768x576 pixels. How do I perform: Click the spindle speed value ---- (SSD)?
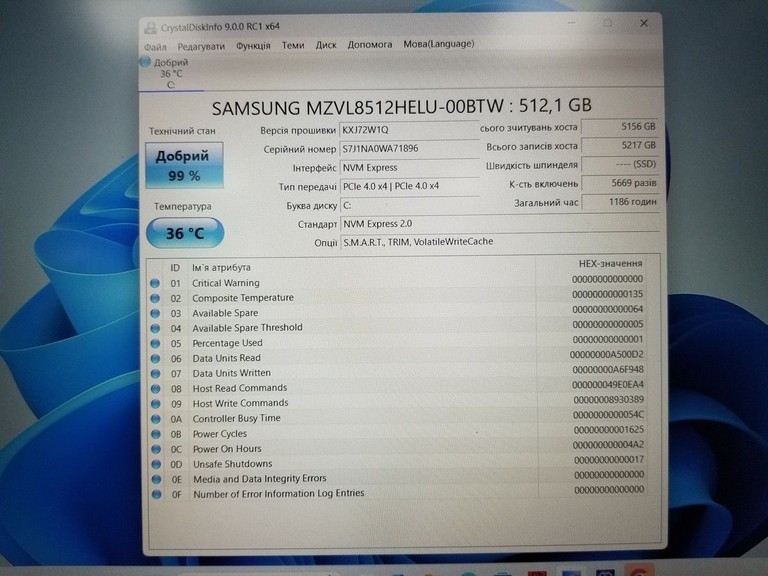click(620, 164)
